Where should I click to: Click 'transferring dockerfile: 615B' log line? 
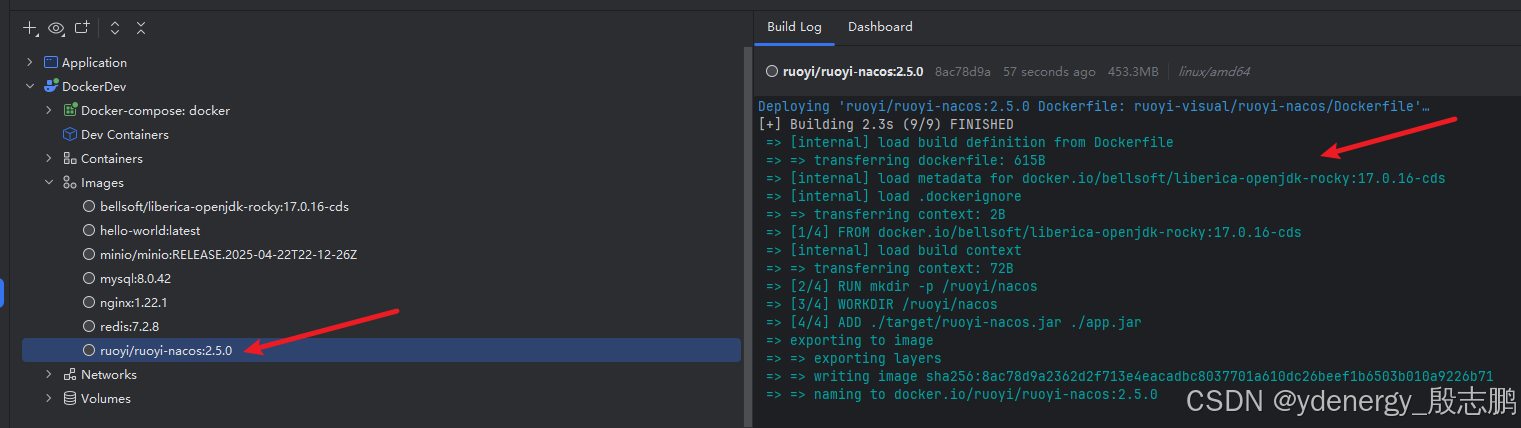pyautogui.click(x=906, y=160)
